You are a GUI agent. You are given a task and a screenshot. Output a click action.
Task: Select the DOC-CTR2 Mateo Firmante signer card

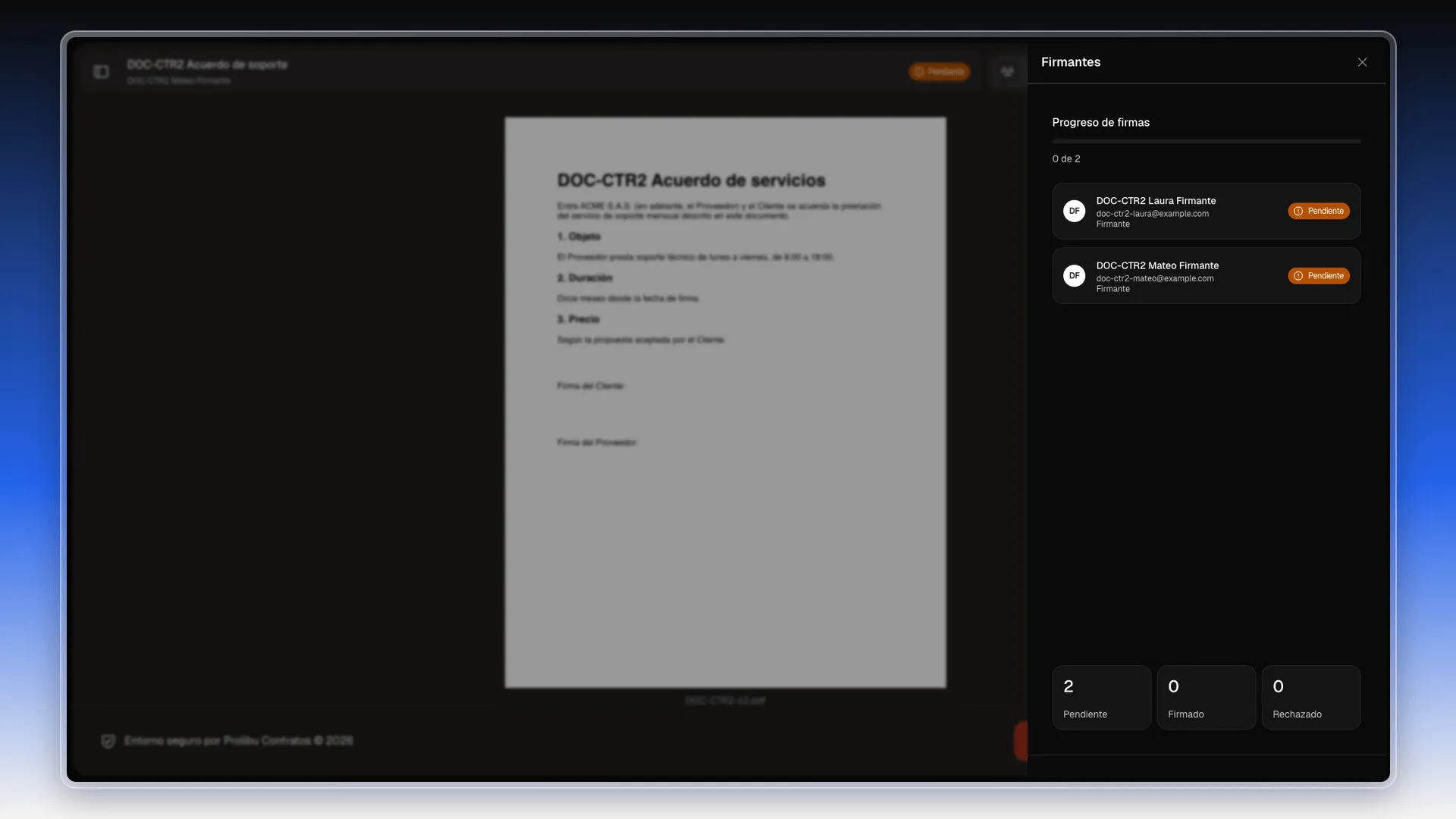tap(1206, 275)
